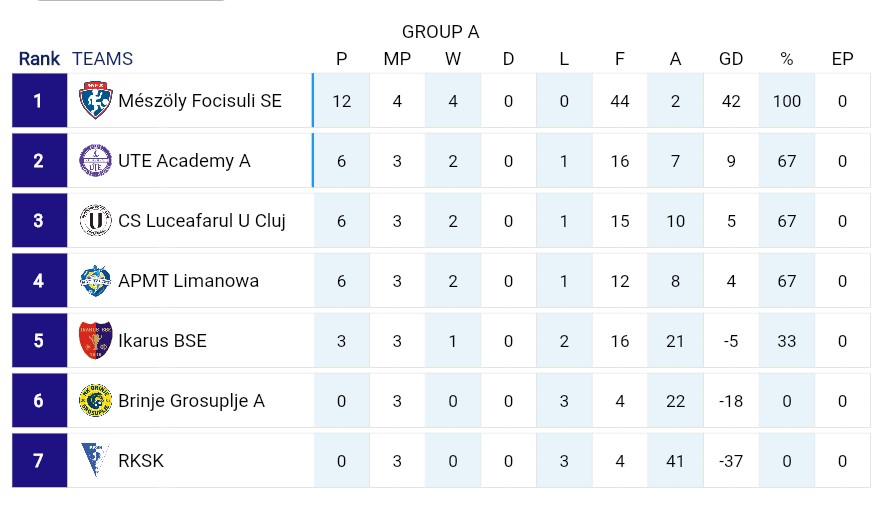Image resolution: width=882 pixels, height=507 pixels.
Task: Click the EP column header
Action: coord(842,59)
